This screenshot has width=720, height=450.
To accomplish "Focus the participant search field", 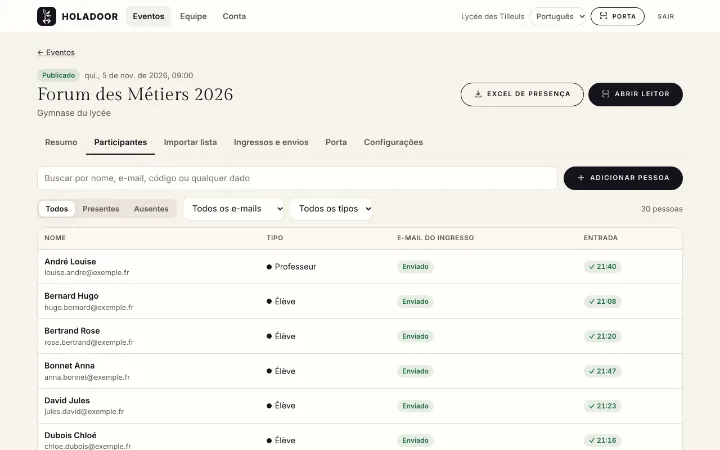I will click(x=298, y=178).
